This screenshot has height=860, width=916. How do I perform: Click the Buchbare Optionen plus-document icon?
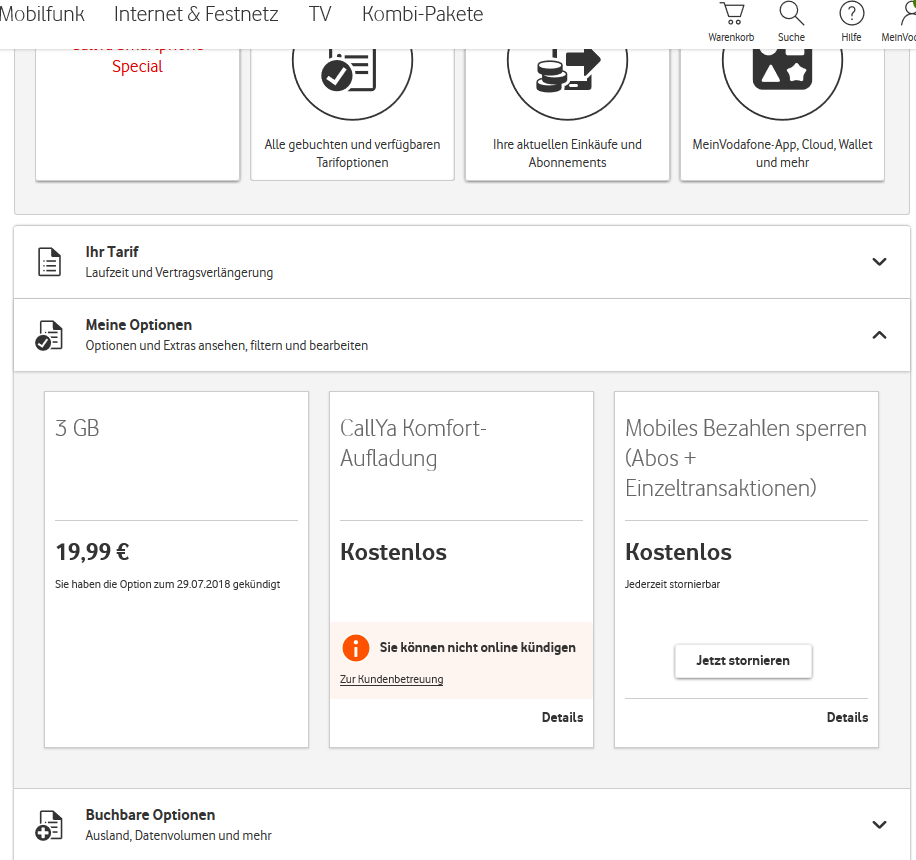pyautogui.click(x=49, y=825)
